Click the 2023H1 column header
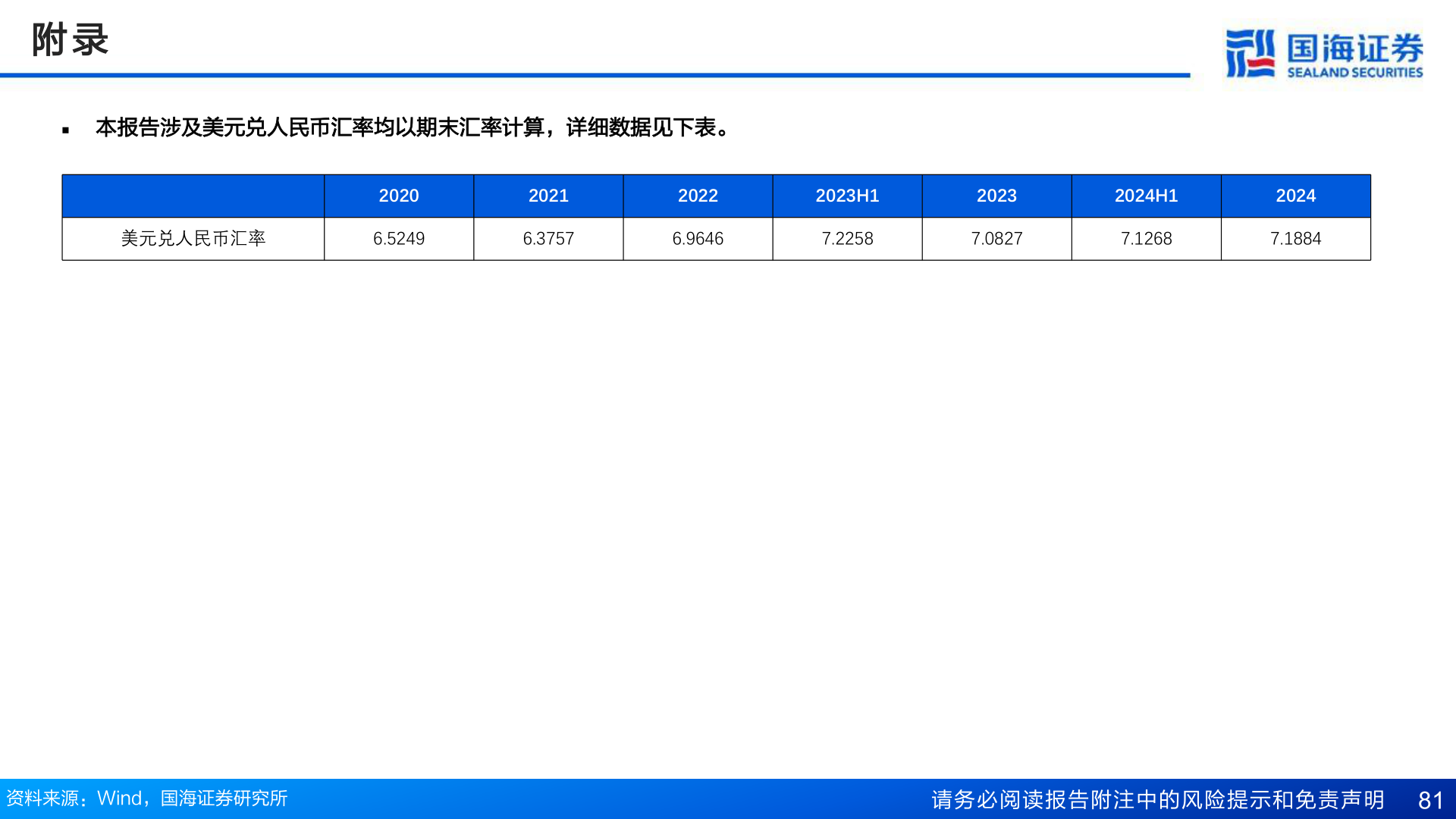 click(x=847, y=196)
